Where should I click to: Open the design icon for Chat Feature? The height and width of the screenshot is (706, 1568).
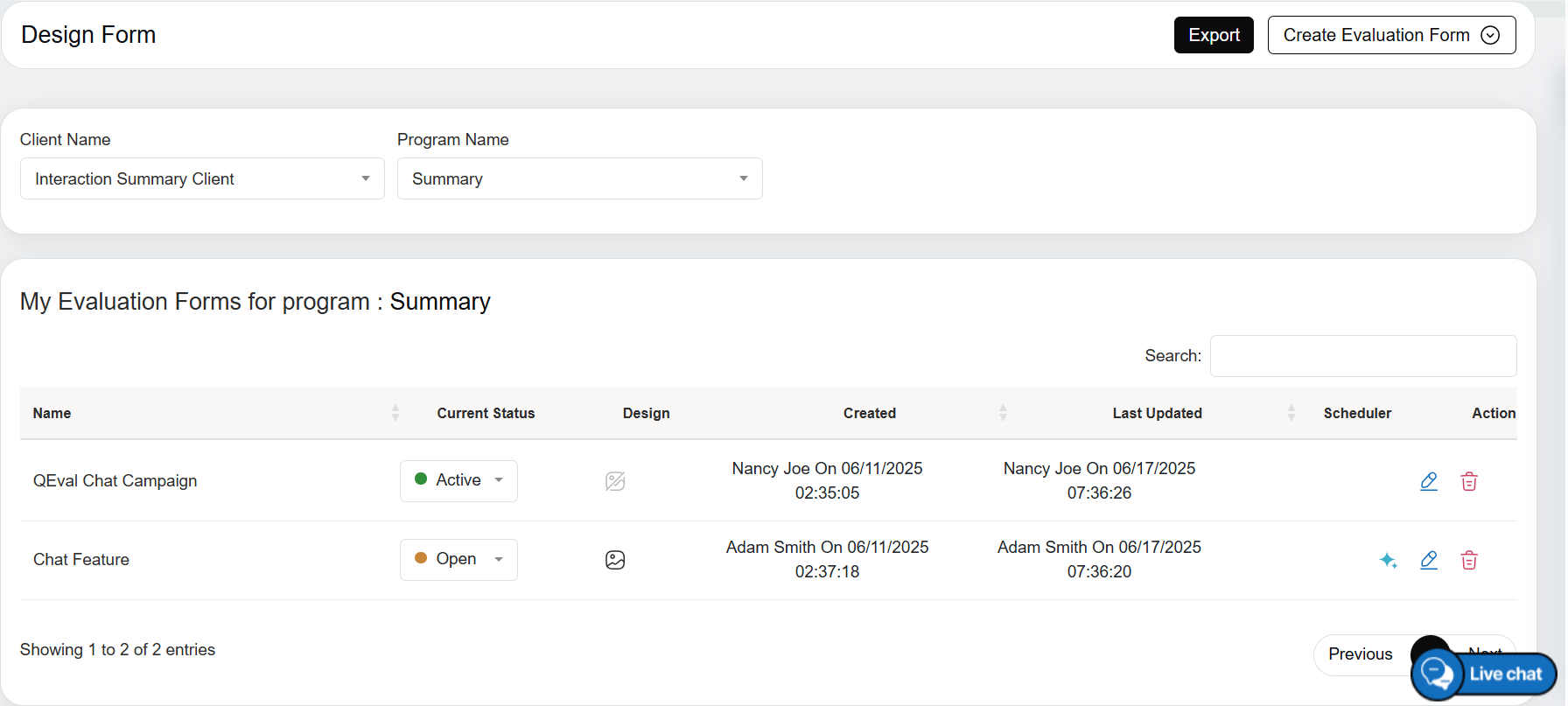615,560
